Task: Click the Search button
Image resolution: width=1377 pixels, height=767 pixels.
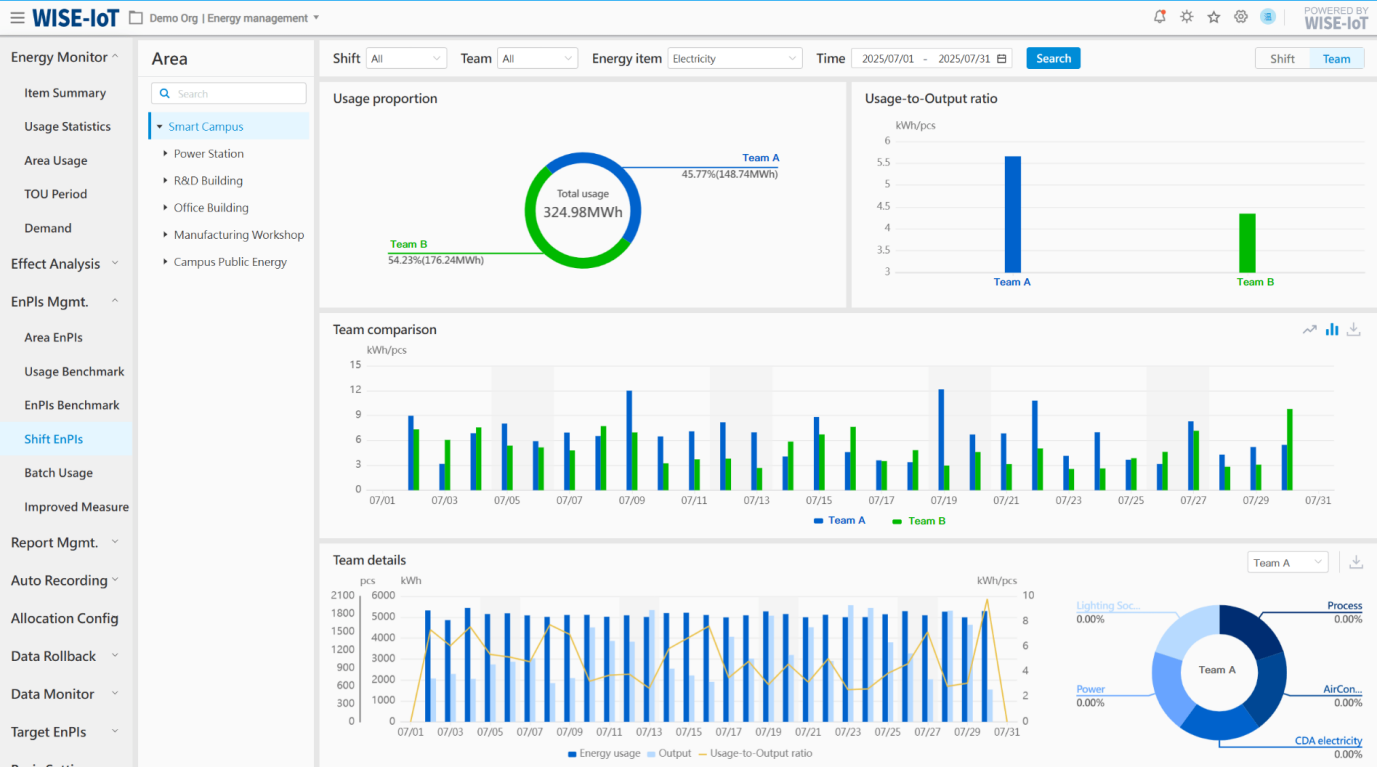Action: coord(1053,59)
